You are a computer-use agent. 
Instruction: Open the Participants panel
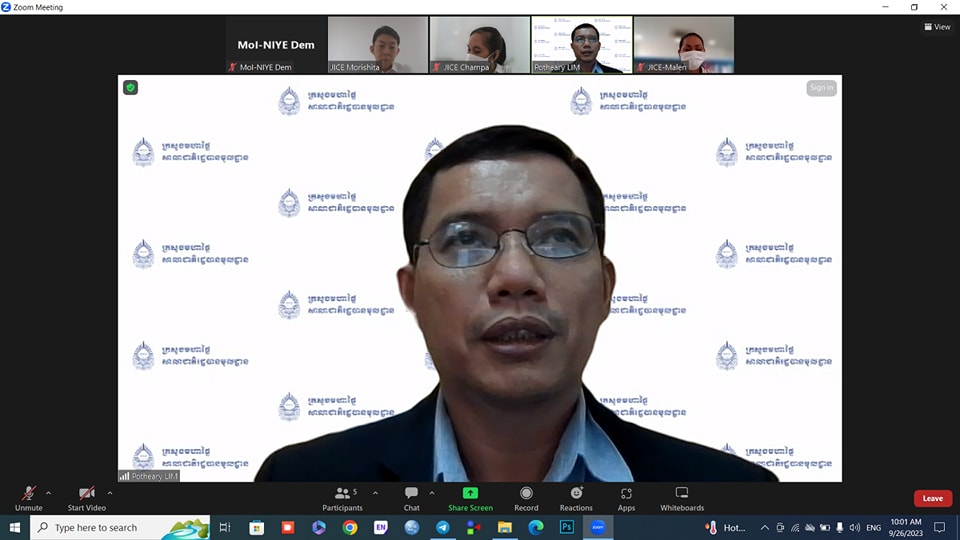pyautogui.click(x=342, y=498)
